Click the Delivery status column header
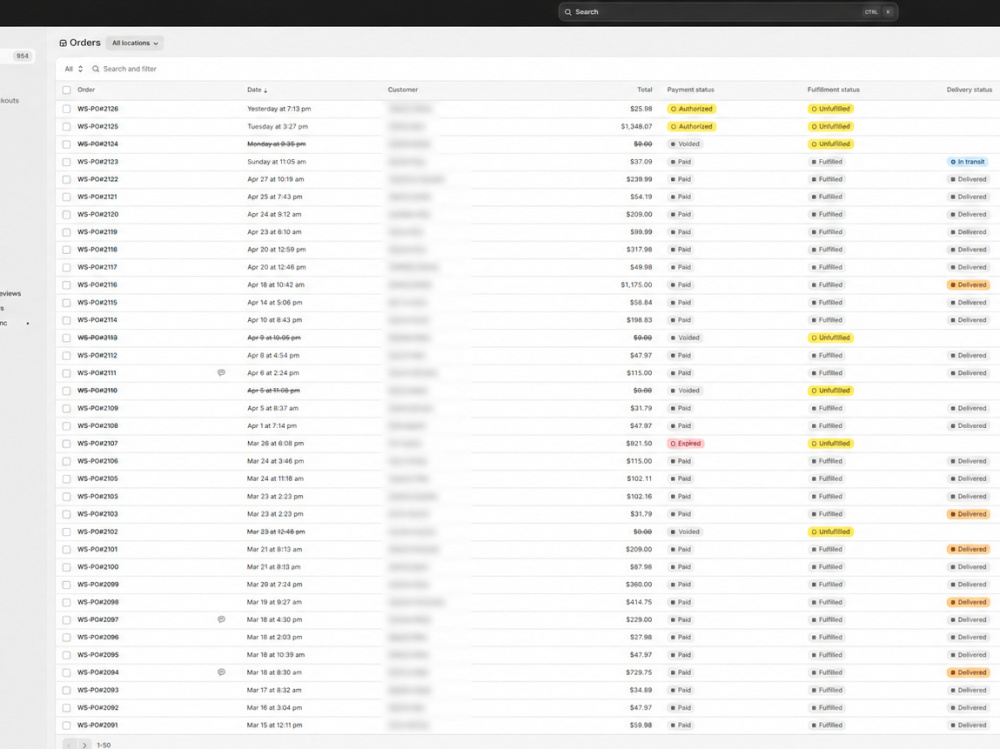The height and width of the screenshot is (749, 1000). click(x=969, y=90)
